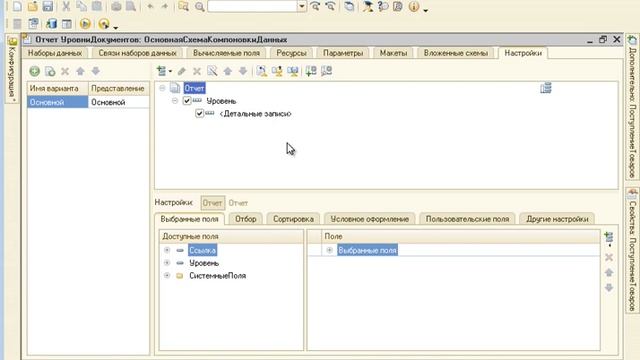
Task: Click the greyed Отчет settings button
Action: [x=238, y=203]
